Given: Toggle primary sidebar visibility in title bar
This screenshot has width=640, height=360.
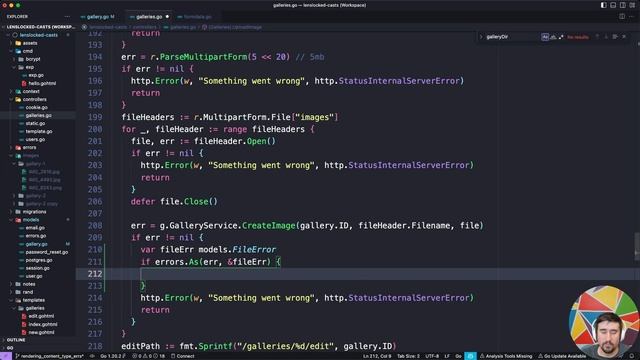Looking at the screenshot, I should click(604, 5).
